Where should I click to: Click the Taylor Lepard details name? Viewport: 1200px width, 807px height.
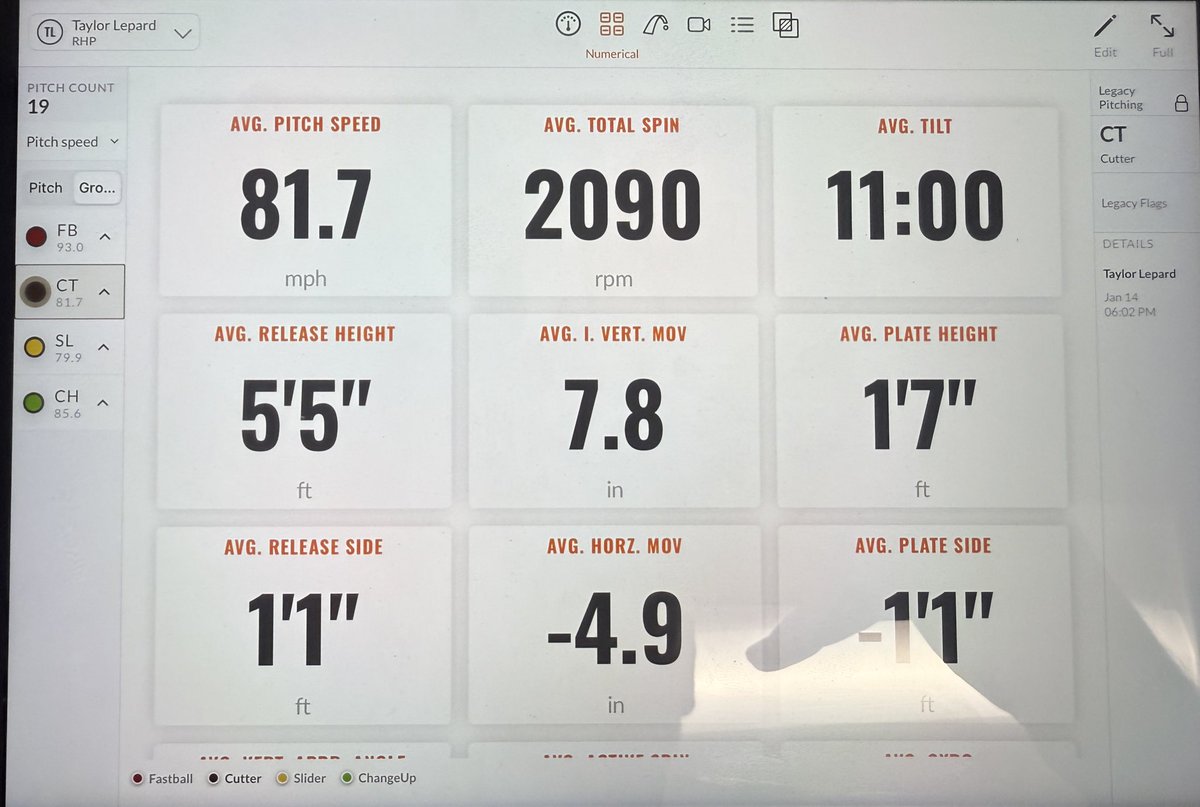point(1139,274)
